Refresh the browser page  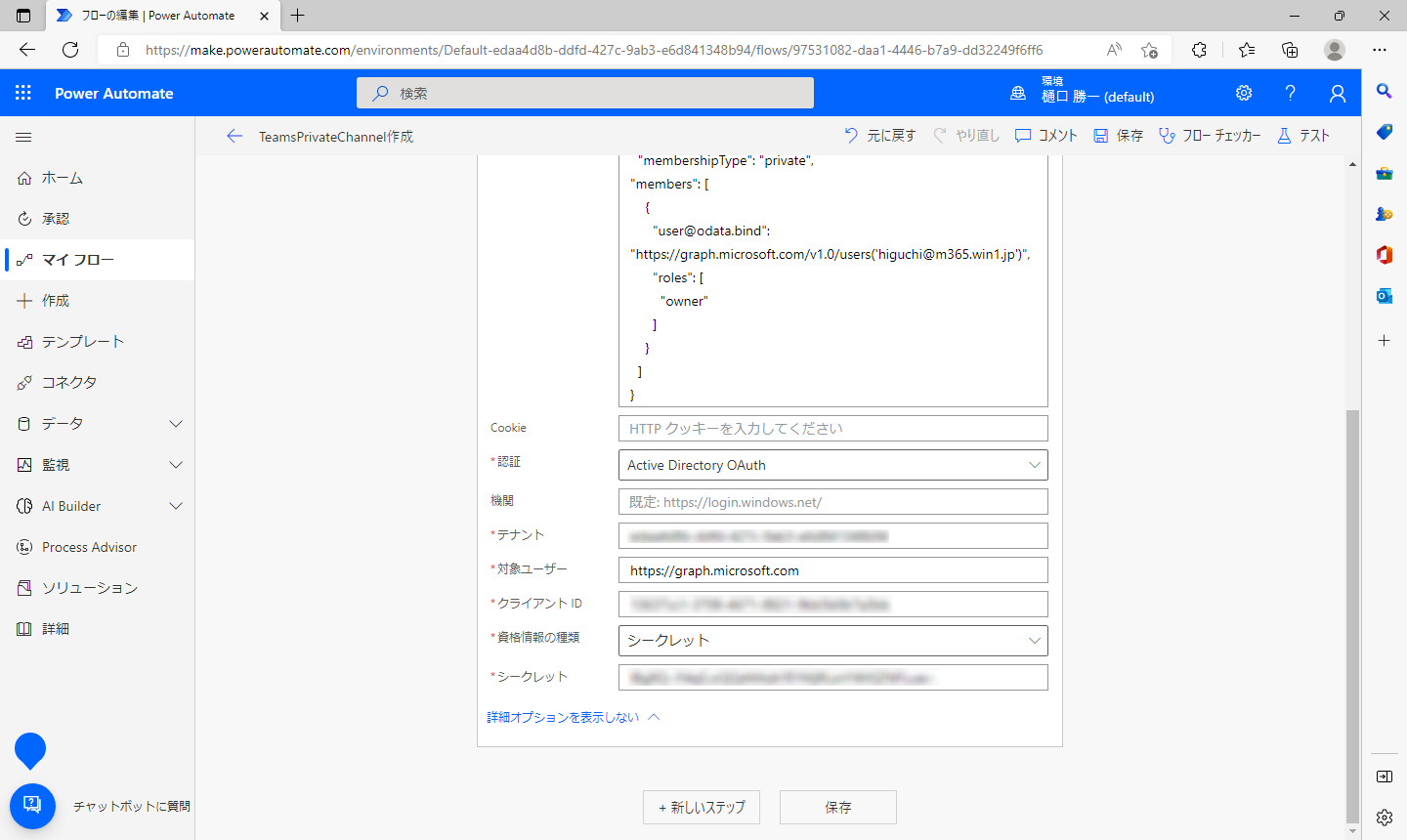(x=70, y=50)
